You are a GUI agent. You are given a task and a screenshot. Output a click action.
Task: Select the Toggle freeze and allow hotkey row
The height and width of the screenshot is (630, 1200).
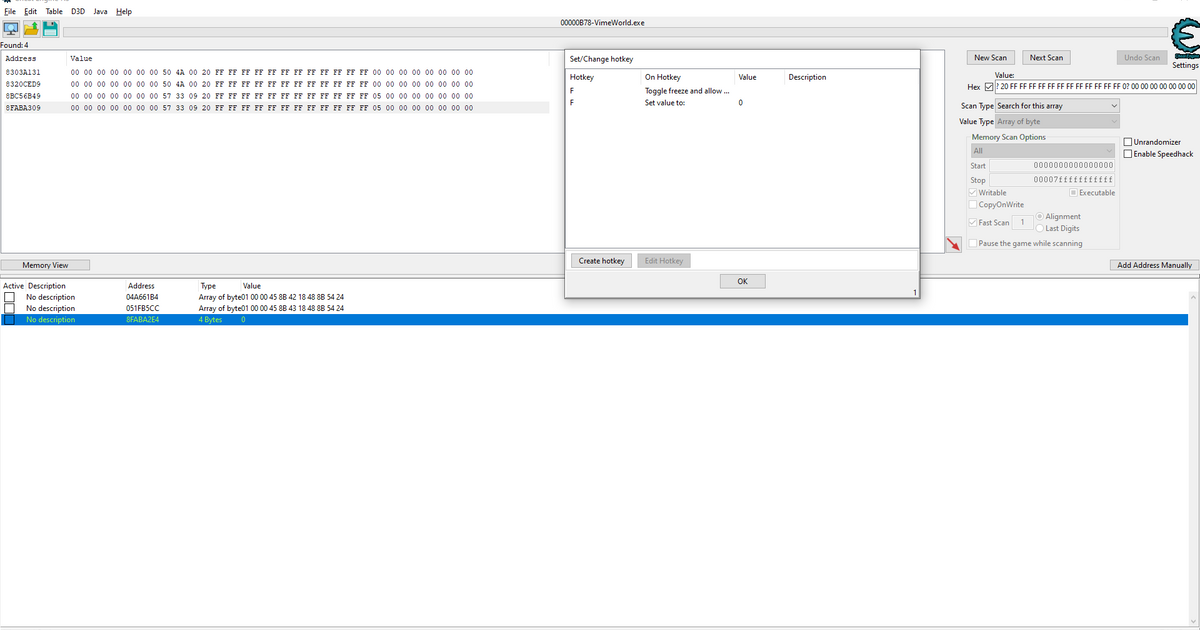point(741,91)
